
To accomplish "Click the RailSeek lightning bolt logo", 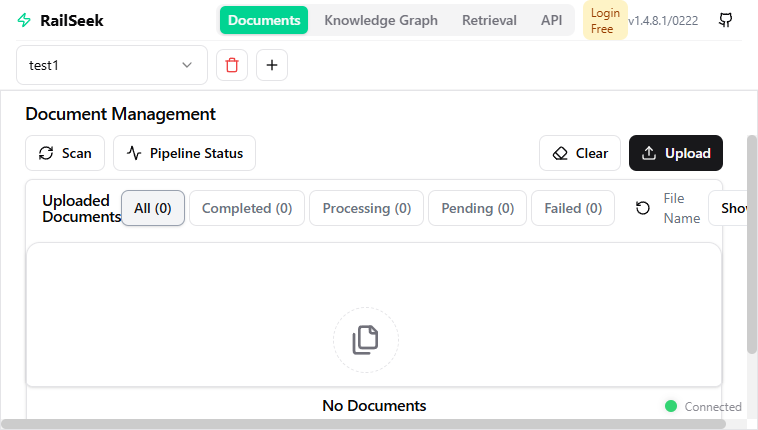I will 25,20.
